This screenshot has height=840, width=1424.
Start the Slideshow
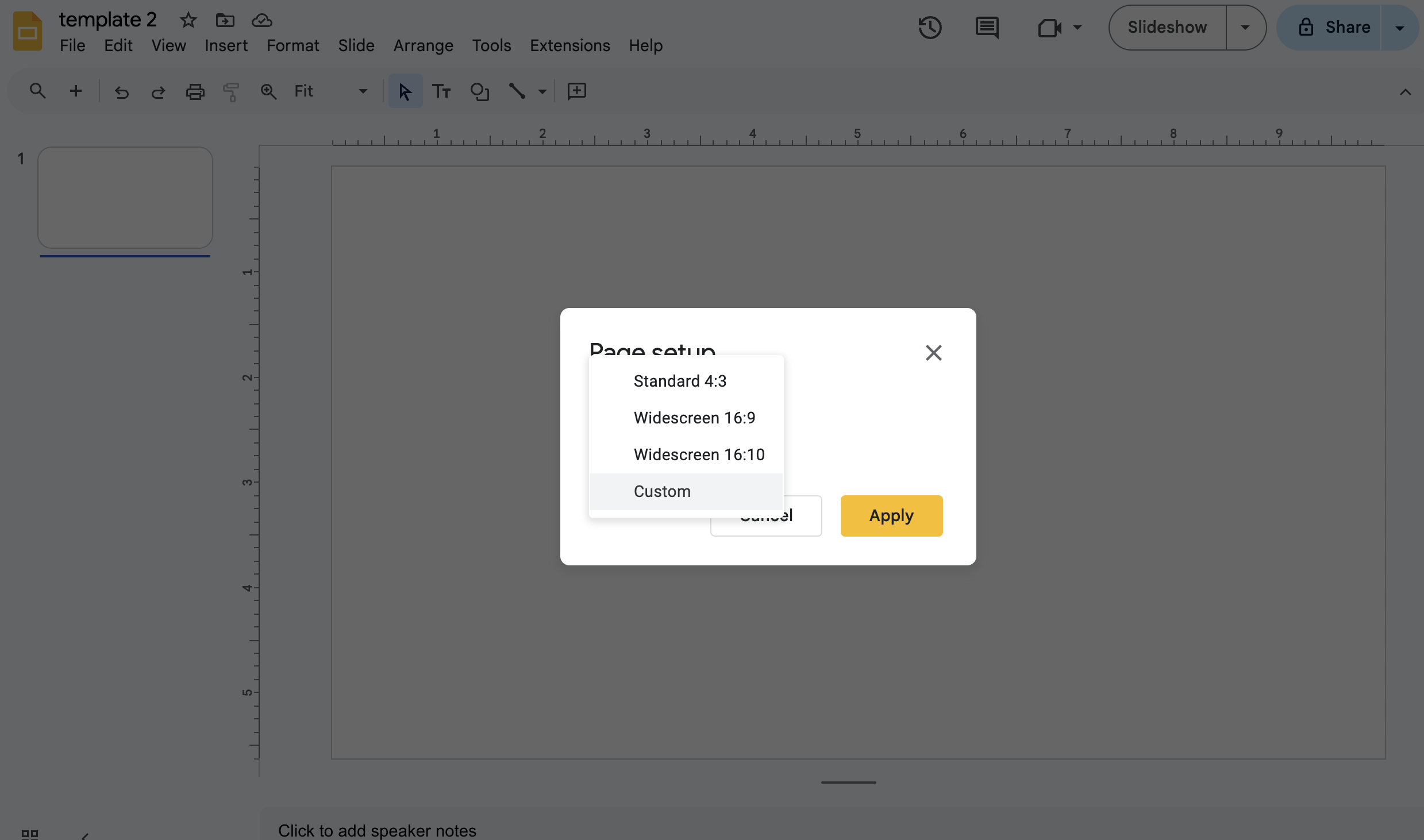[1167, 28]
